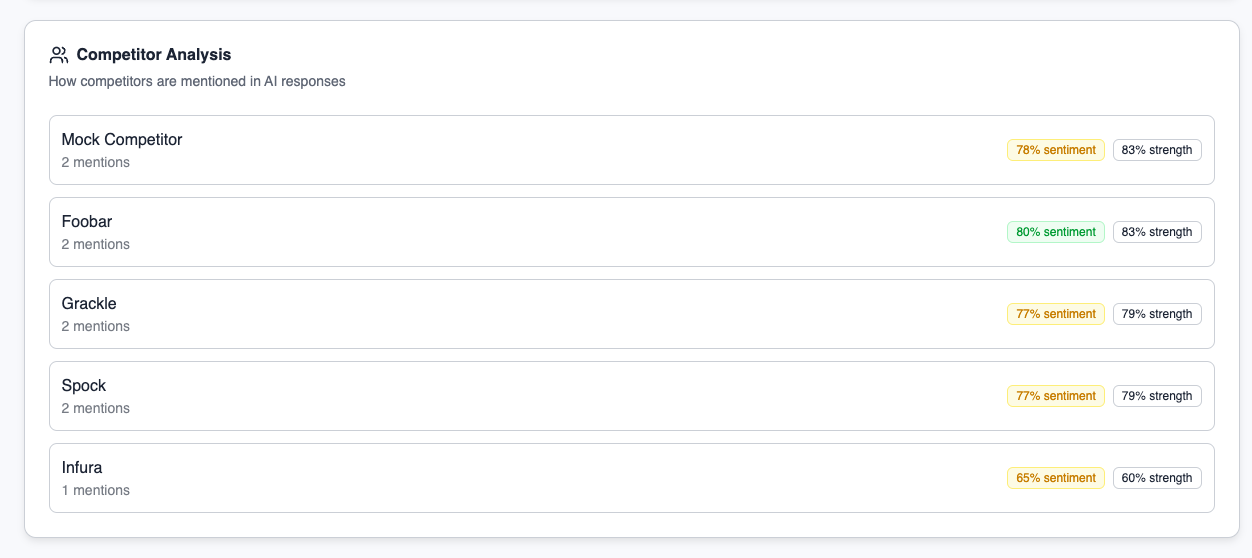
Task: Click the '2 mentions' text under Mock Competitor
Action: (x=96, y=163)
